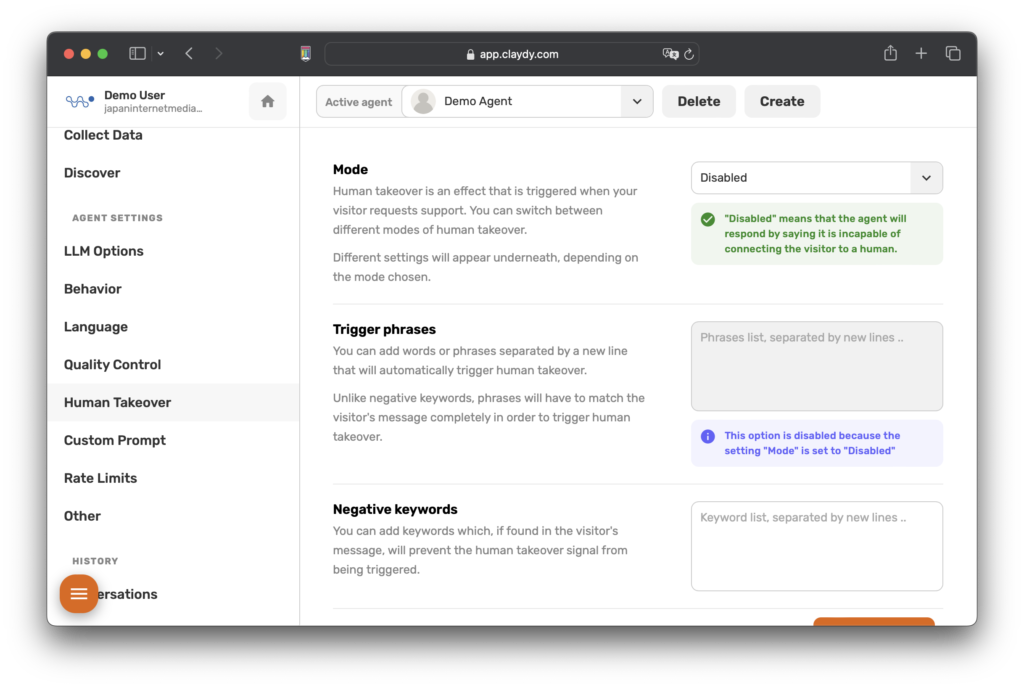
Task: Click the app.claydy.com address bar
Action: [x=512, y=54]
